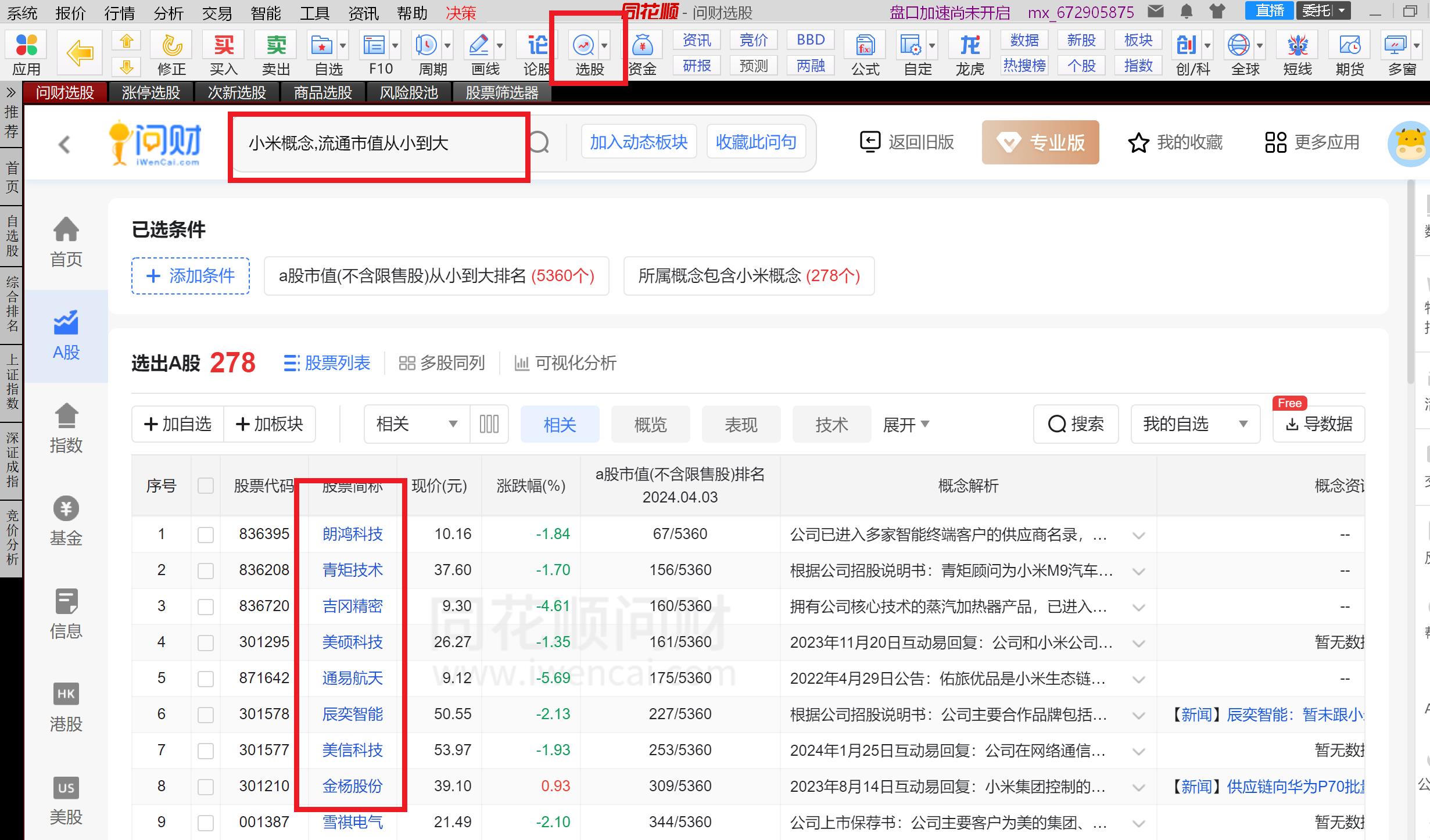Viewport: 1430px width, 840px height.
Task: Open the 交易 menu
Action: 216,12
